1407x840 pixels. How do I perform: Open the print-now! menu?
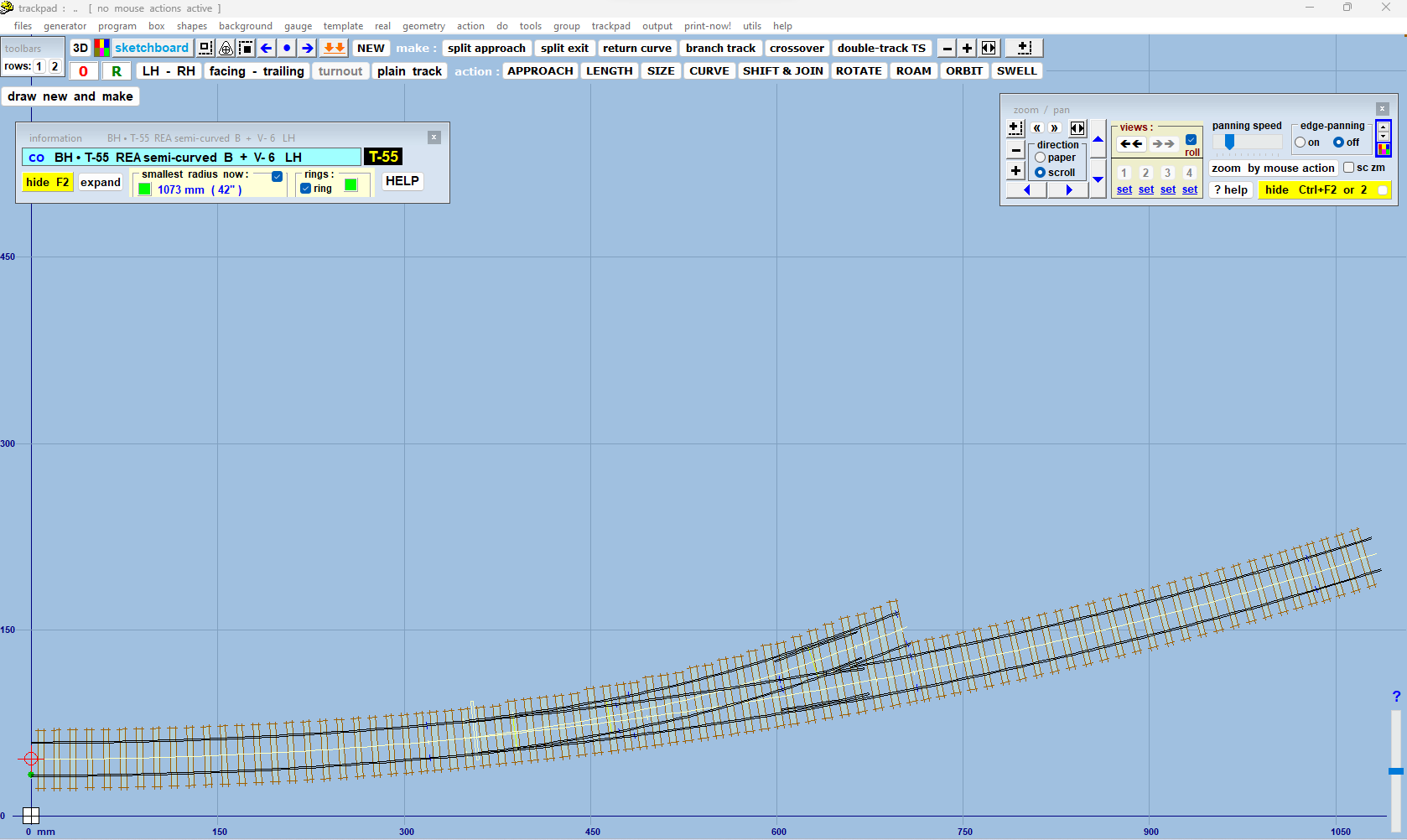[x=707, y=26]
